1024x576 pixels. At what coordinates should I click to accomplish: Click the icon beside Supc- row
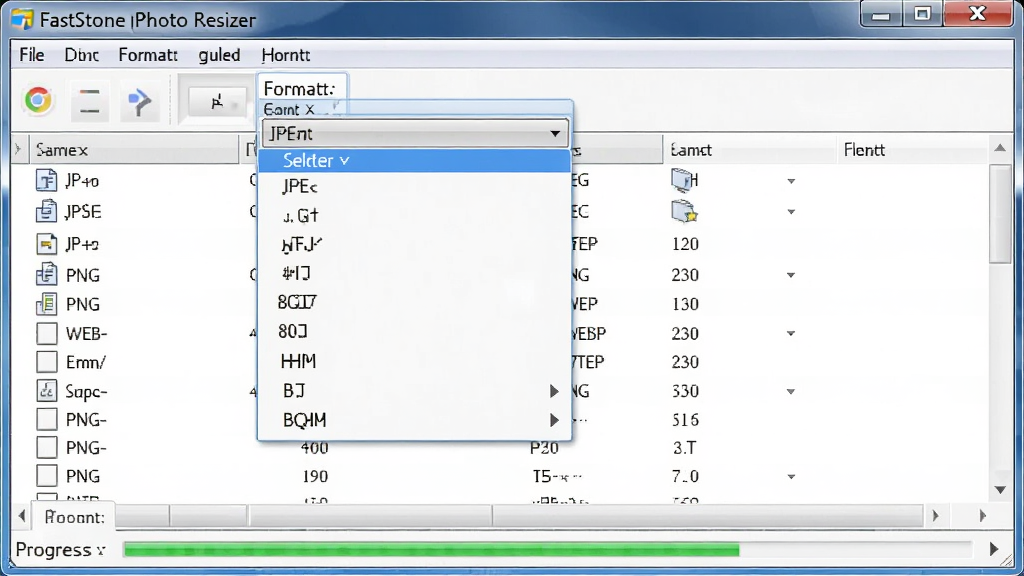pyautogui.click(x=46, y=391)
